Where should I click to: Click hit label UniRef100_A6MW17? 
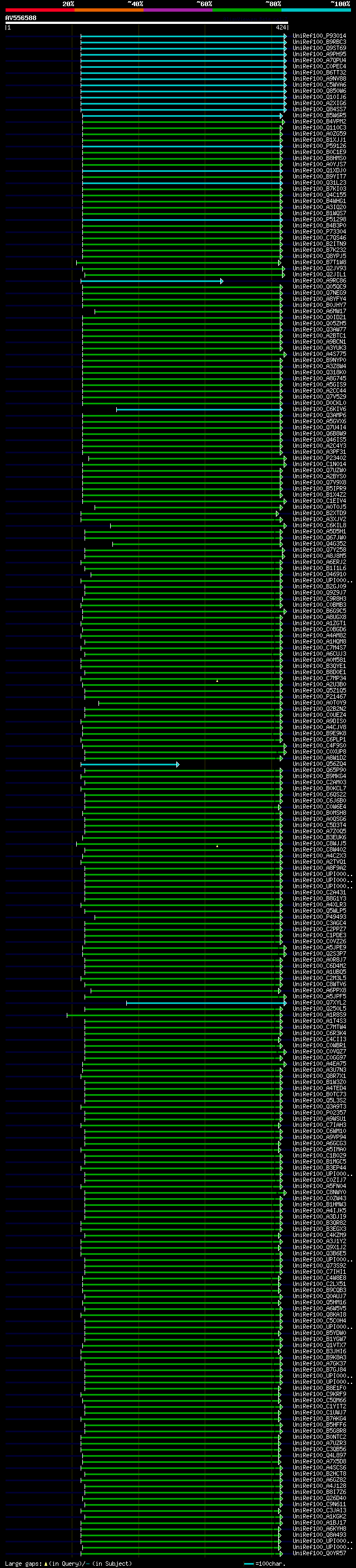[x=319, y=311]
